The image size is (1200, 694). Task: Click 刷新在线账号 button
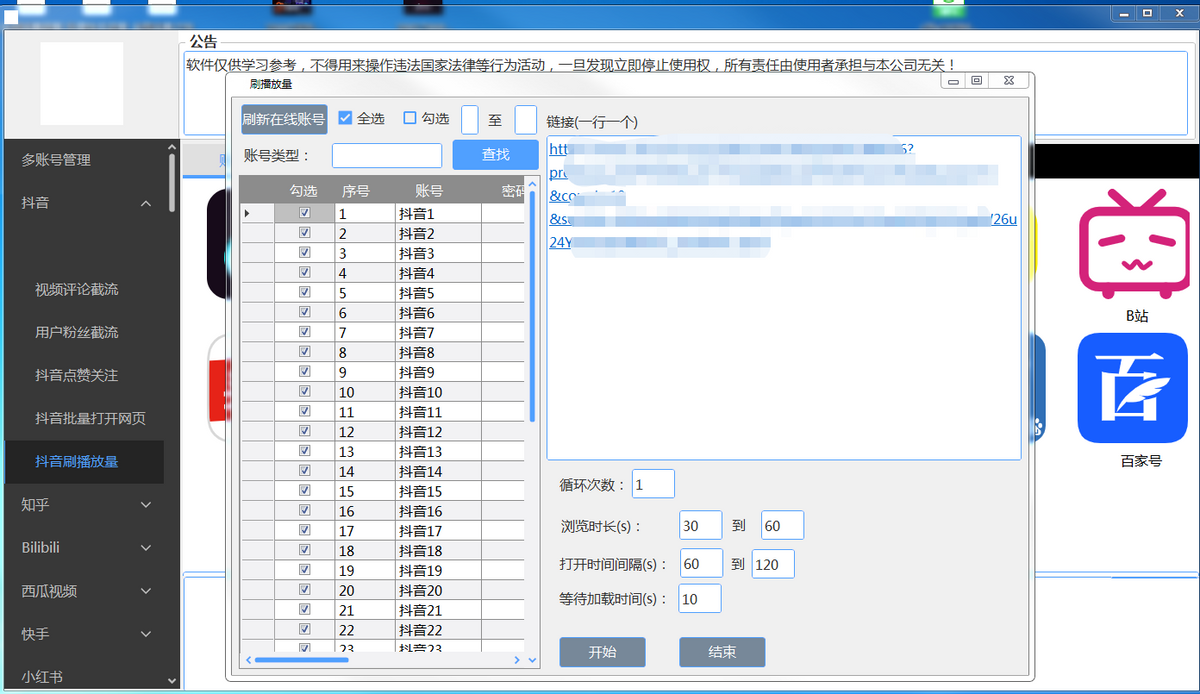(x=284, y=119)
